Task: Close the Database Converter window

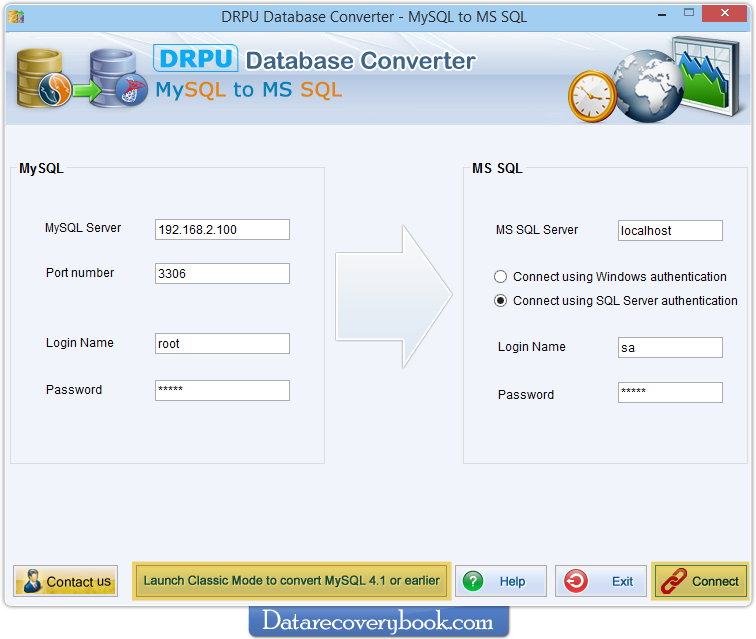Action: coord(725,13)
